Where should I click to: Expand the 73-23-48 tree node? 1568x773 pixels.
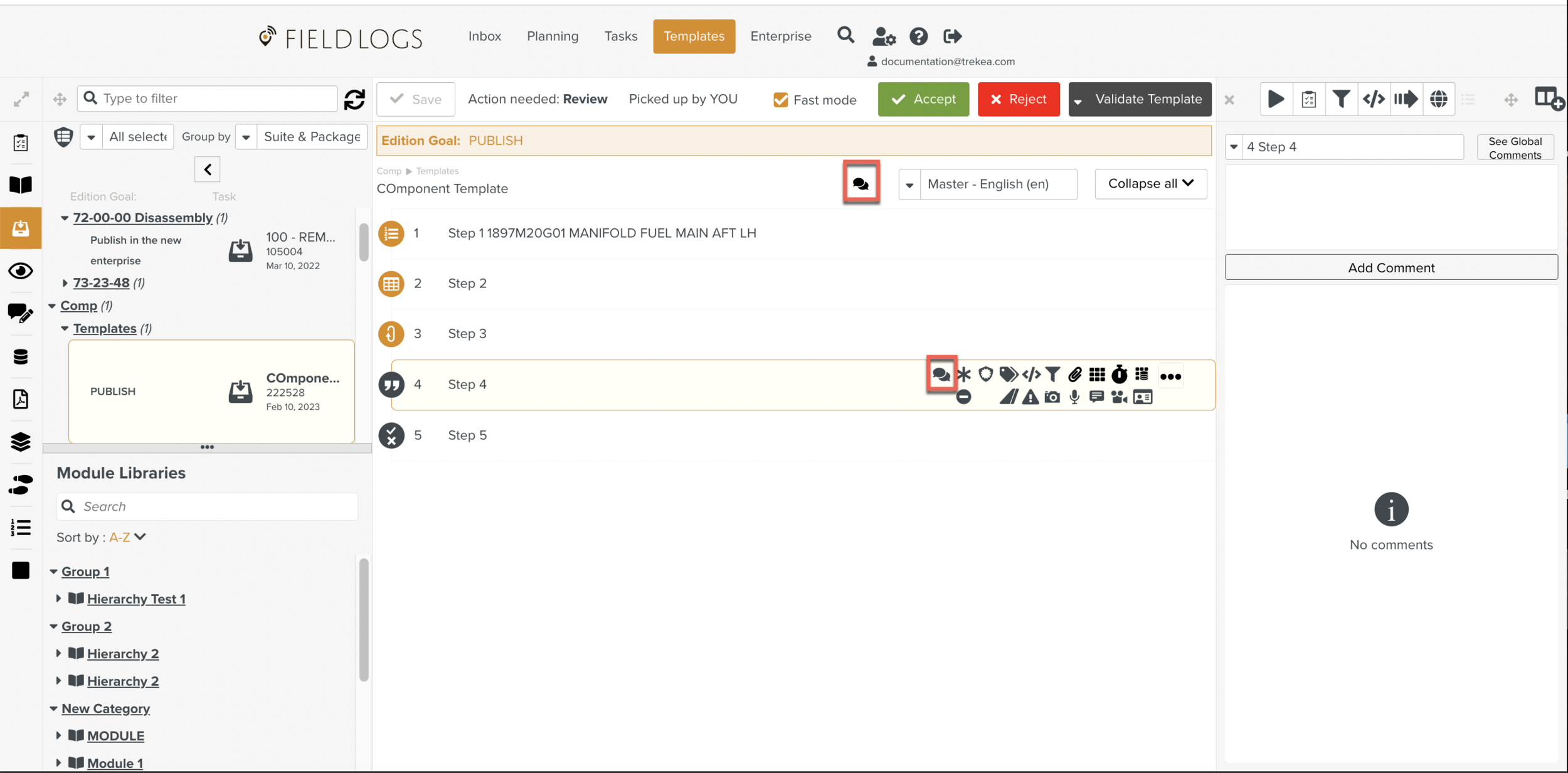[x=65, y=283]
